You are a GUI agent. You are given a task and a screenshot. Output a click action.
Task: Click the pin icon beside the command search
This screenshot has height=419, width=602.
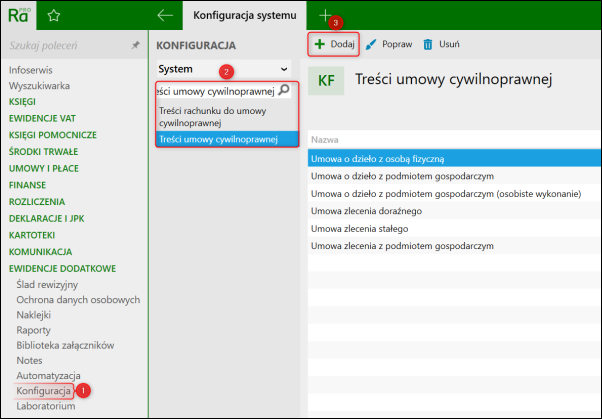click(x=135, y=45)
